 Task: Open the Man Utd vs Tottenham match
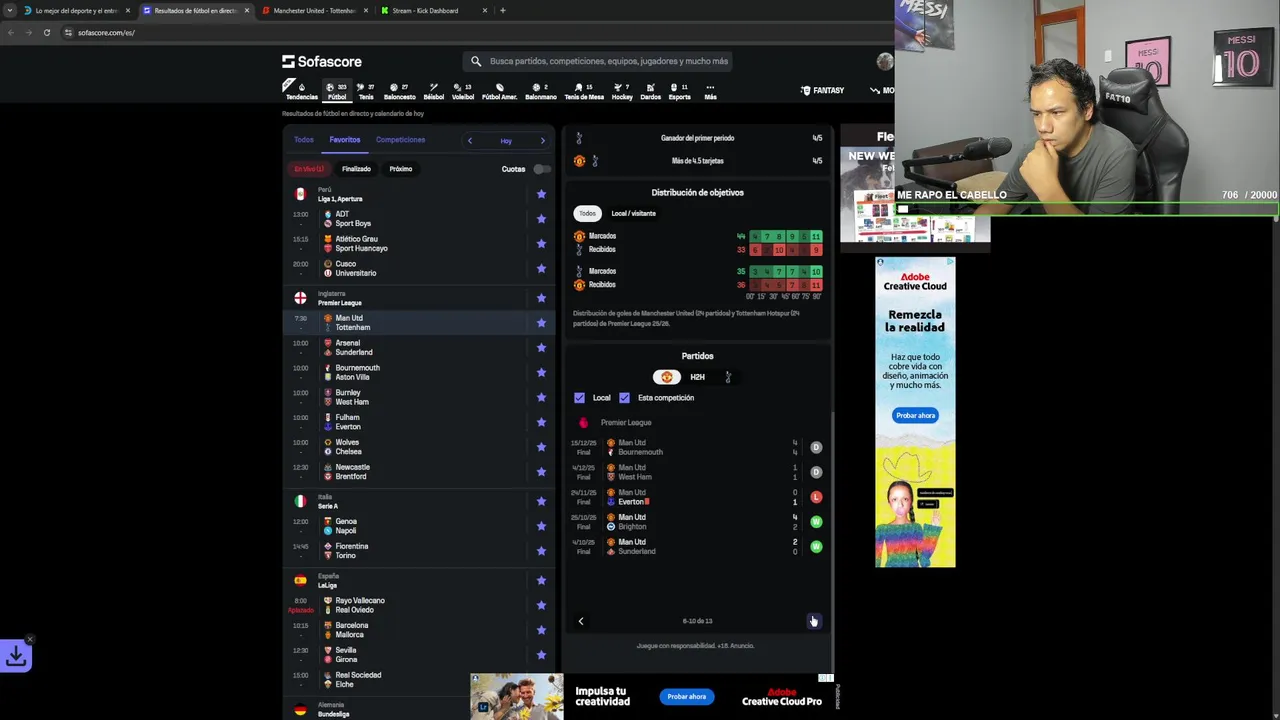(x=420, y=323)
